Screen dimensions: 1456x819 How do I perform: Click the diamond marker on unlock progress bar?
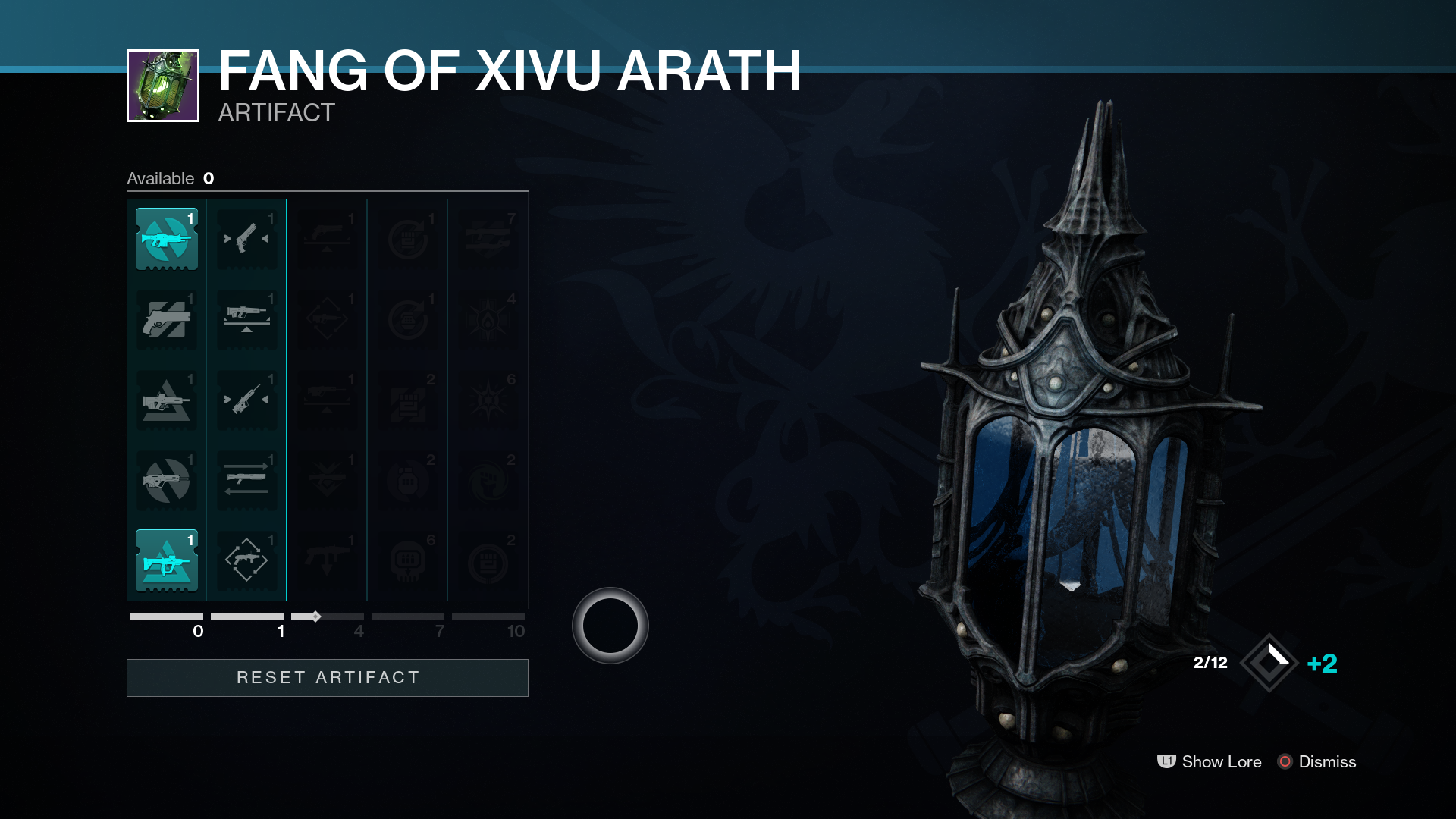point(316,617)
